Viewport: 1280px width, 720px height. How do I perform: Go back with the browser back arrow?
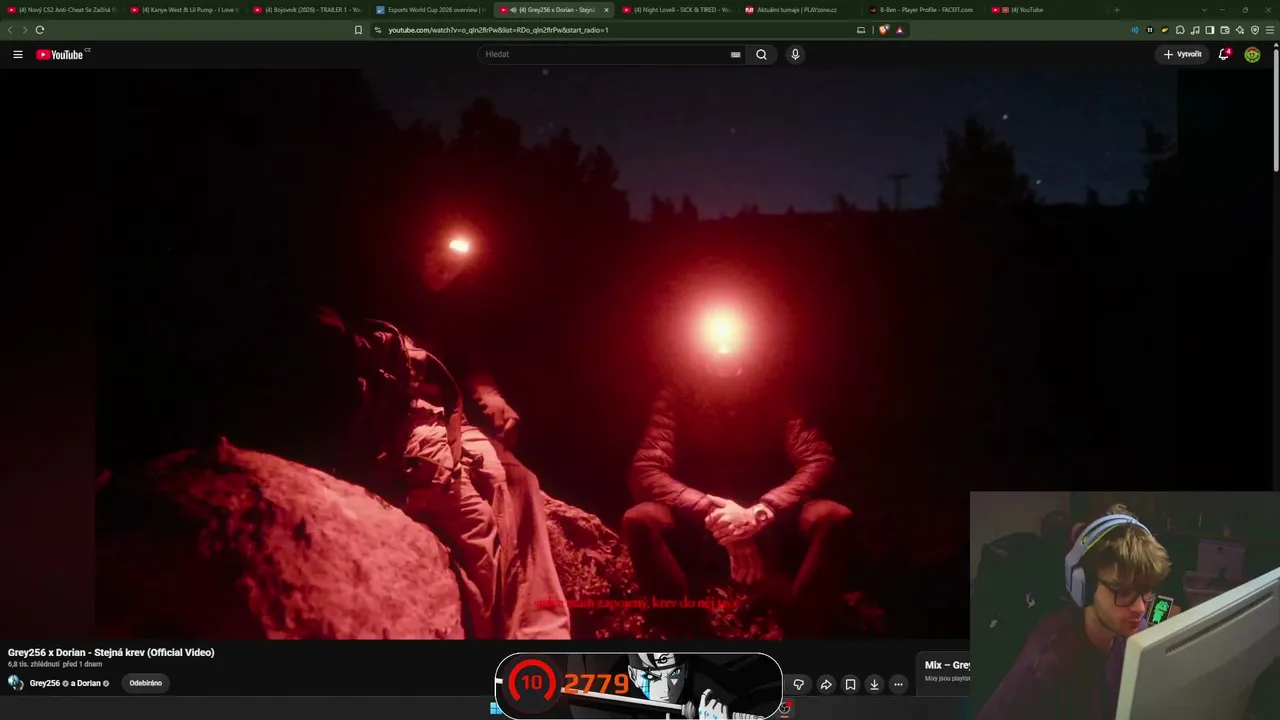pyautogui.click(x=10, y=30)
